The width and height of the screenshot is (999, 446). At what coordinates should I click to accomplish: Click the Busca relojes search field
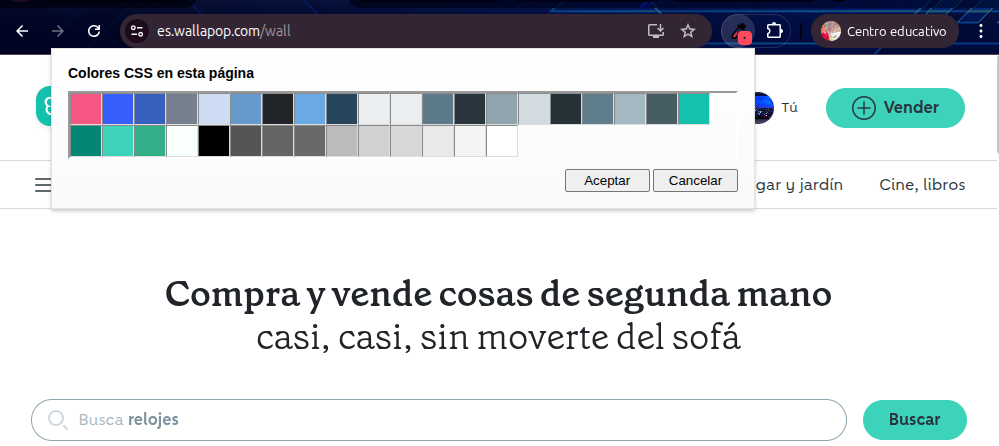pyautogui.click(x=438, y=420)
